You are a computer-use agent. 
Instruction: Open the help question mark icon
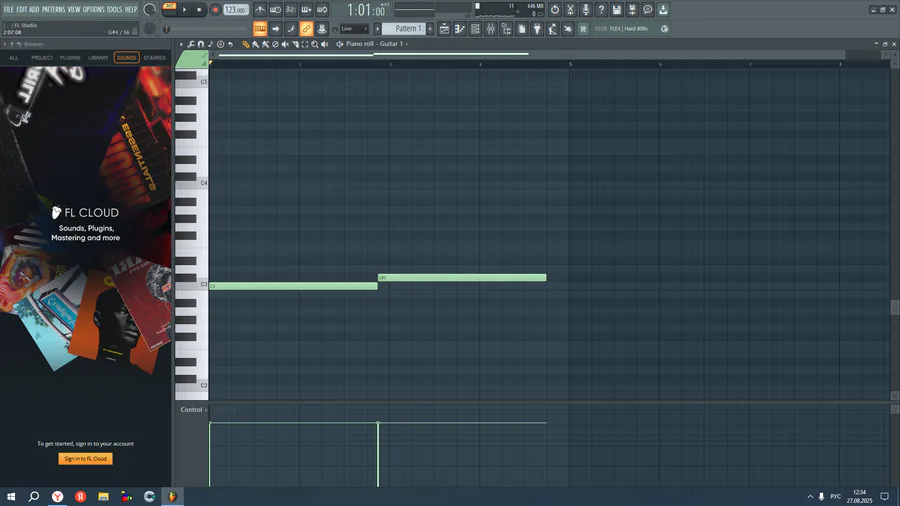(601, 10)
